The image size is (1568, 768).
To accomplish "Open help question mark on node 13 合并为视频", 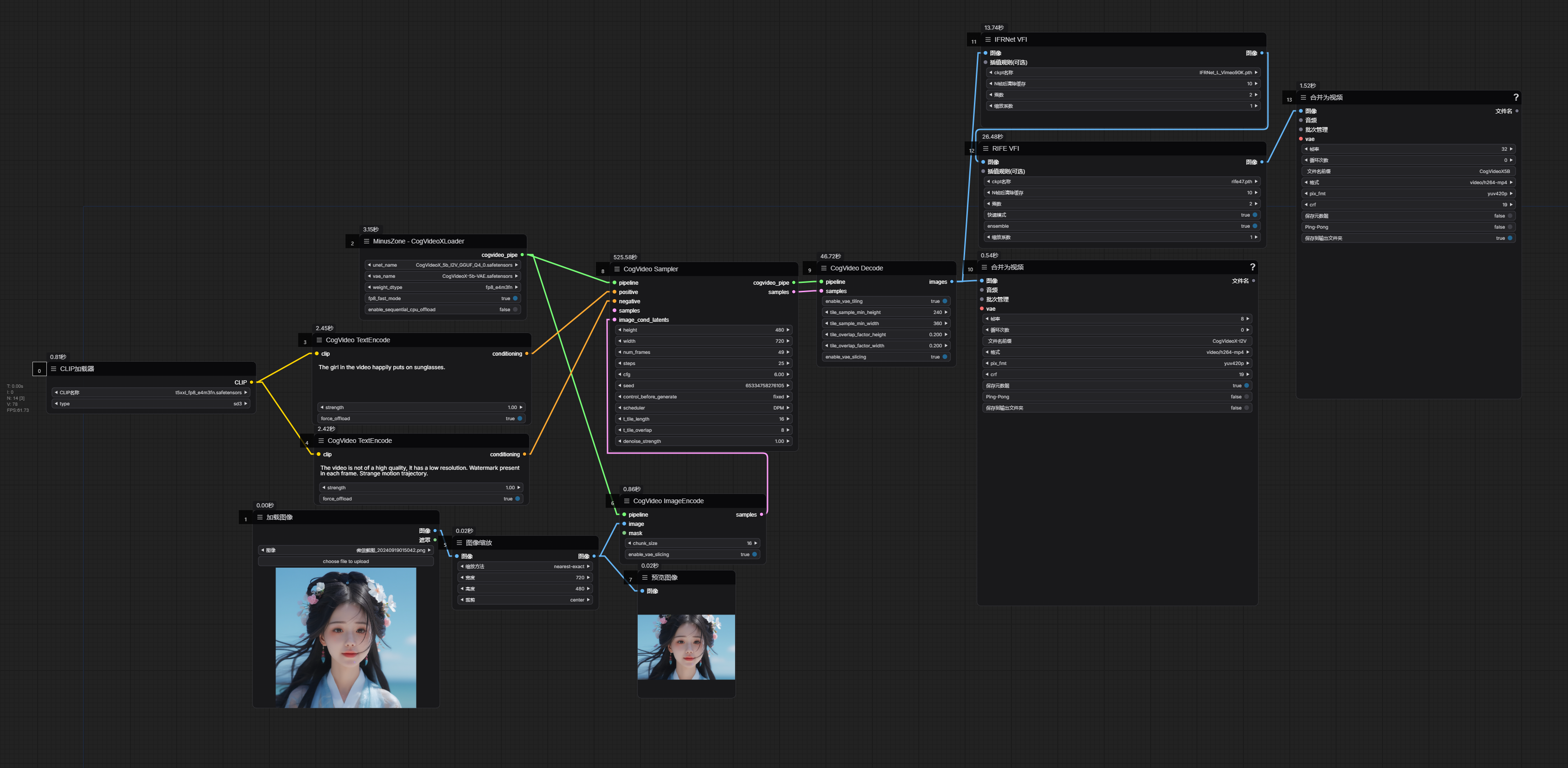I will click(1516, 97).
